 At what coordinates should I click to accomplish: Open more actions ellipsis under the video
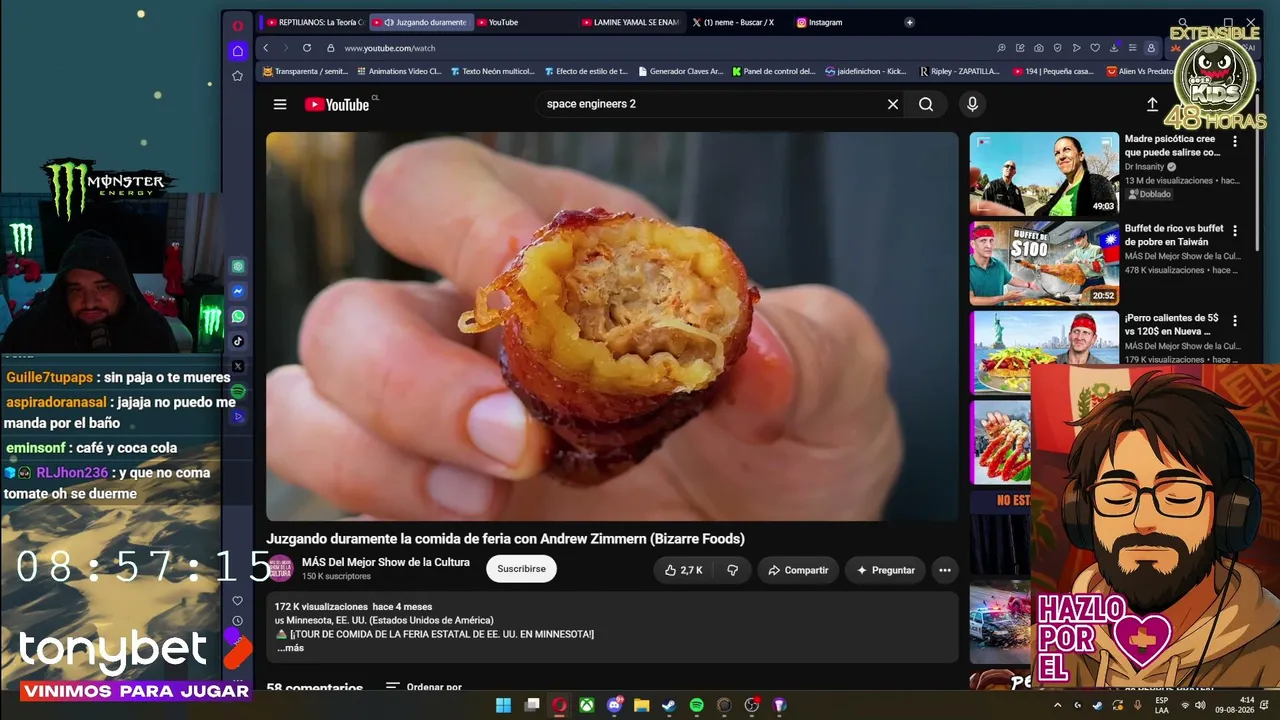click(x=944, y=570)
